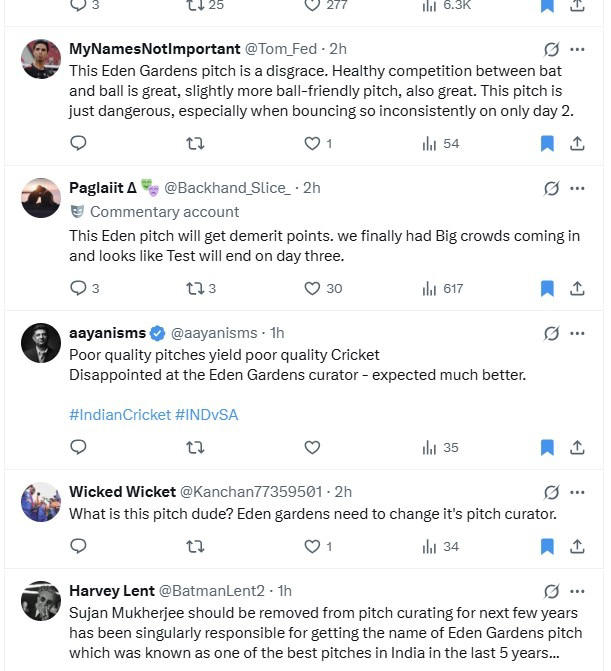The image size is (611, 671).
Task: Open the #IndianCricket hashtag
Action: [x=120, y=414]
